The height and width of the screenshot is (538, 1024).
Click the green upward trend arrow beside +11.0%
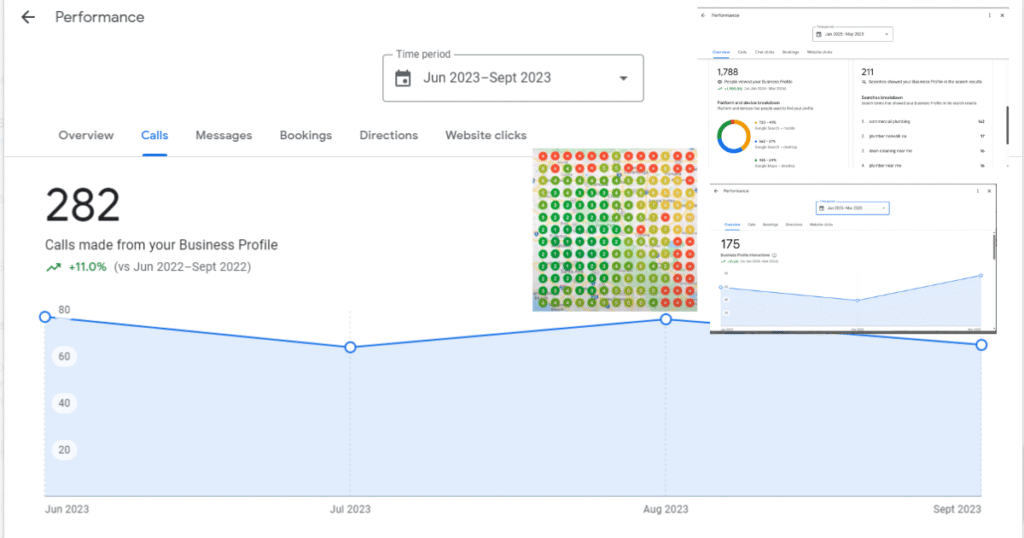pyautogui.click(x=53, y=267)
